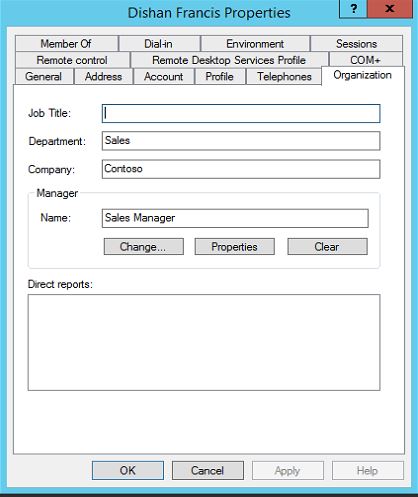Image resolution: width=418 pixels, height=497 pixels.
Task: Select the COM+ tab
Action: (x=365, y=60)
